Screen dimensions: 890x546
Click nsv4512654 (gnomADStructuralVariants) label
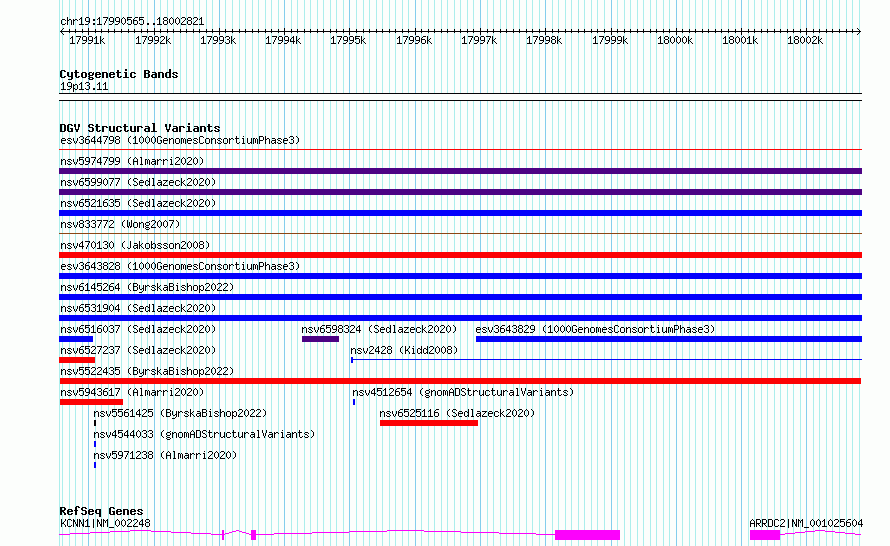[x=463, y=392]
